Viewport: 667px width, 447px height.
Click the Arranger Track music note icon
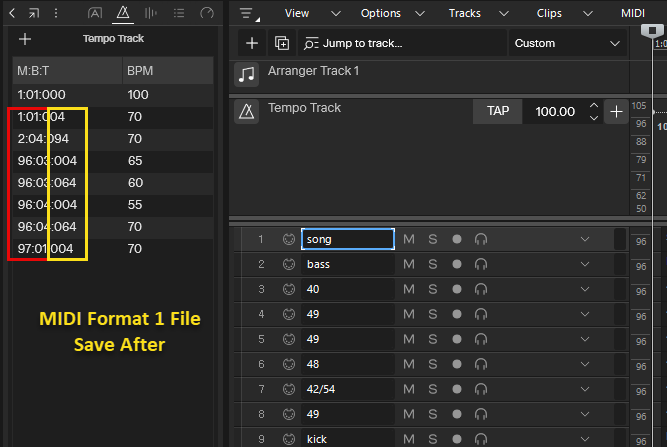(247, 75)
